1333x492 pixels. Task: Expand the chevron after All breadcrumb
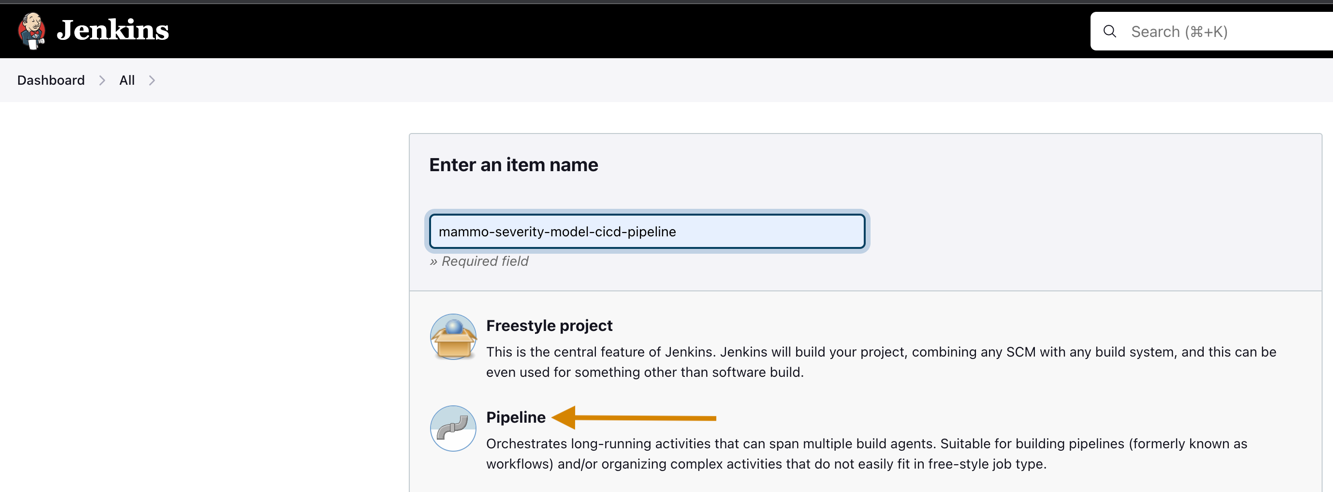(152, 80)
